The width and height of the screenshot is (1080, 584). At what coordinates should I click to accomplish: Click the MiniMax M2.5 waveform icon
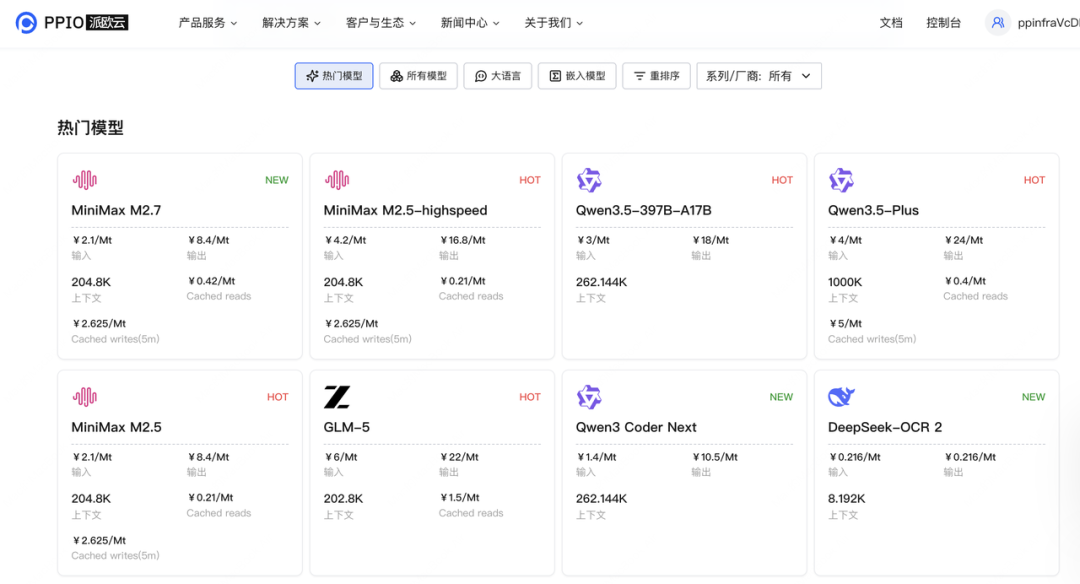[85, 397]
